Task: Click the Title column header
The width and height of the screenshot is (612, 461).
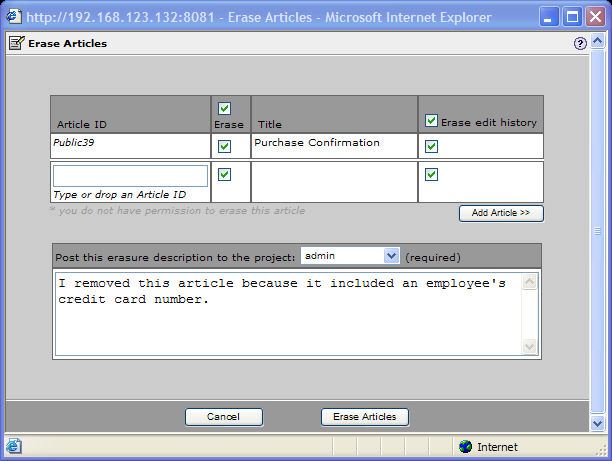Action: (334, 114)
